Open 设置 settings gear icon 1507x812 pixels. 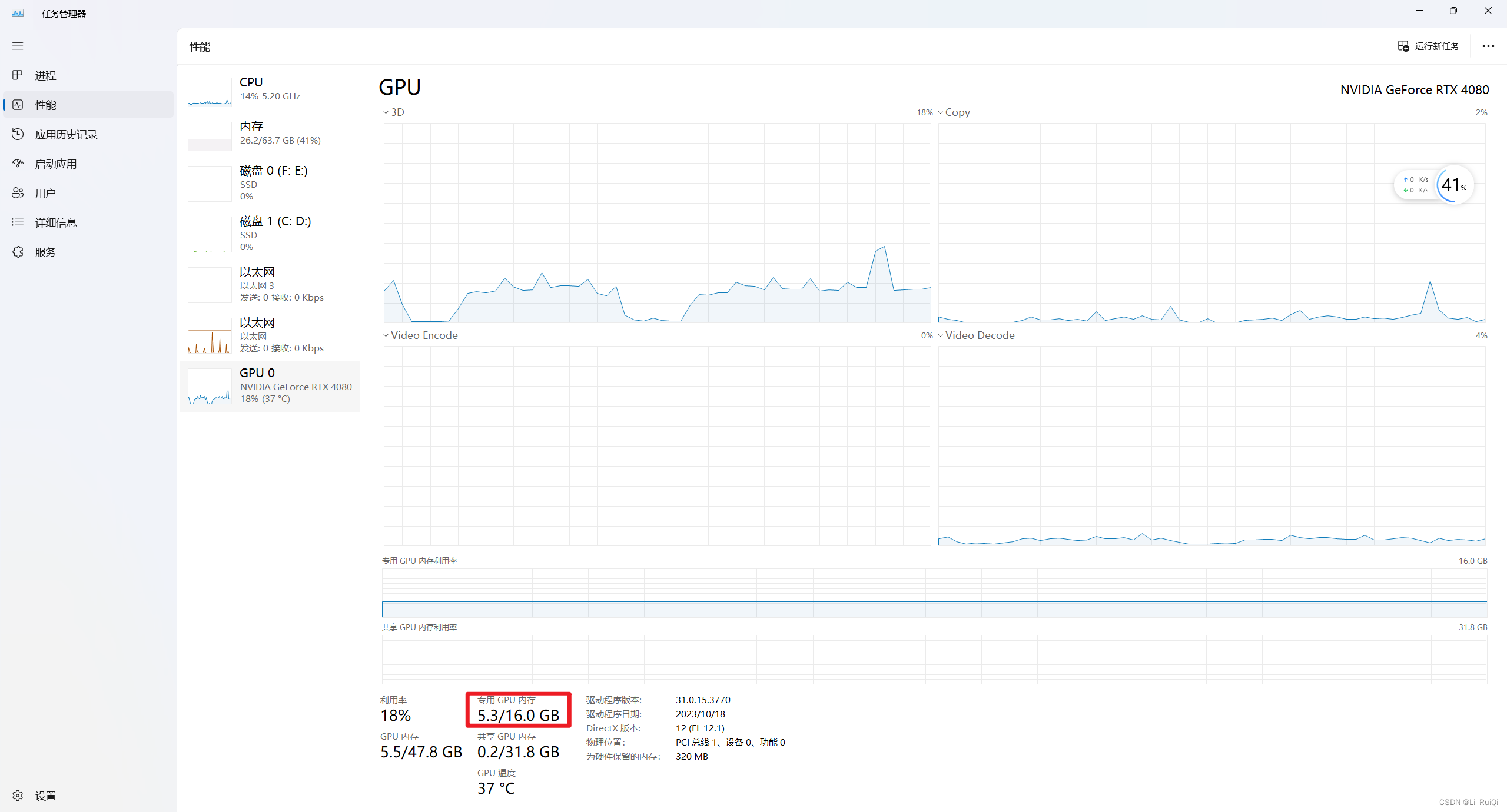point(18,796)
